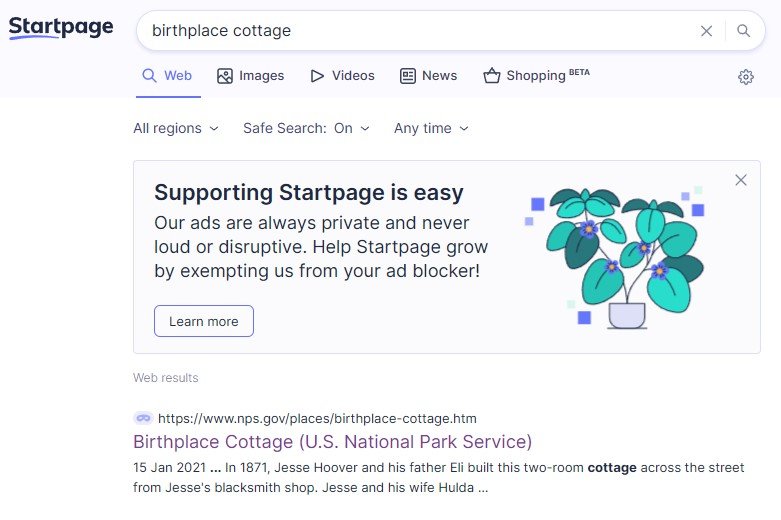The image size is (781, 520).
Task: Expand the All regions dropdown
Action: click(x=175, y=128)
